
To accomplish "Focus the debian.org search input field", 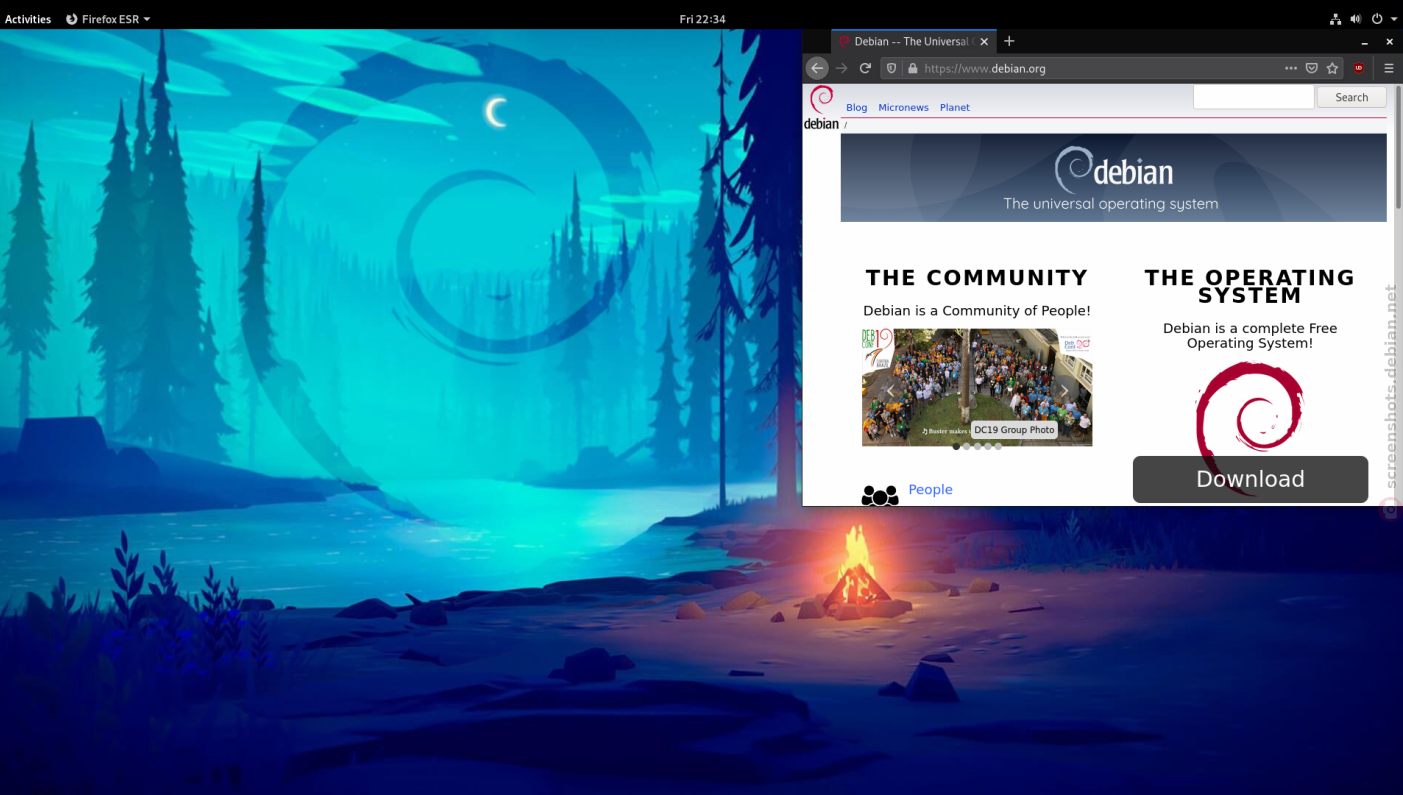I will click(x=1253, y=97).
